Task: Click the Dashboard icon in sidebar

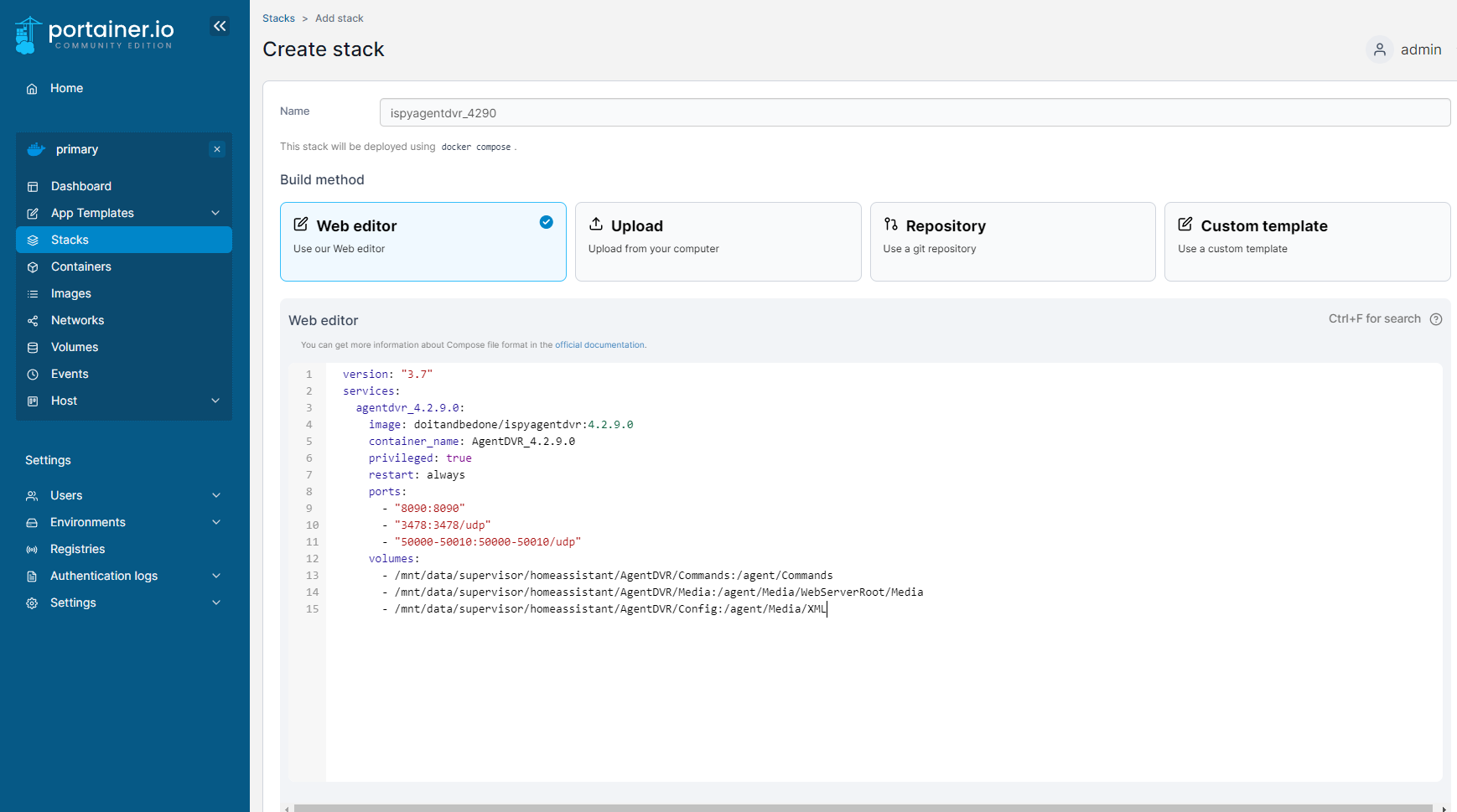Action: (33, 187)
